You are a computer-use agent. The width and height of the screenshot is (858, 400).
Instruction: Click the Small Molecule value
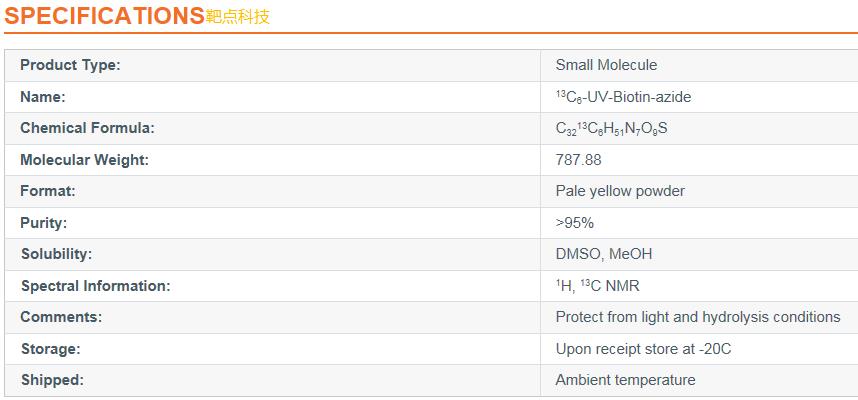pyautogui.click(x=606, y=65)
